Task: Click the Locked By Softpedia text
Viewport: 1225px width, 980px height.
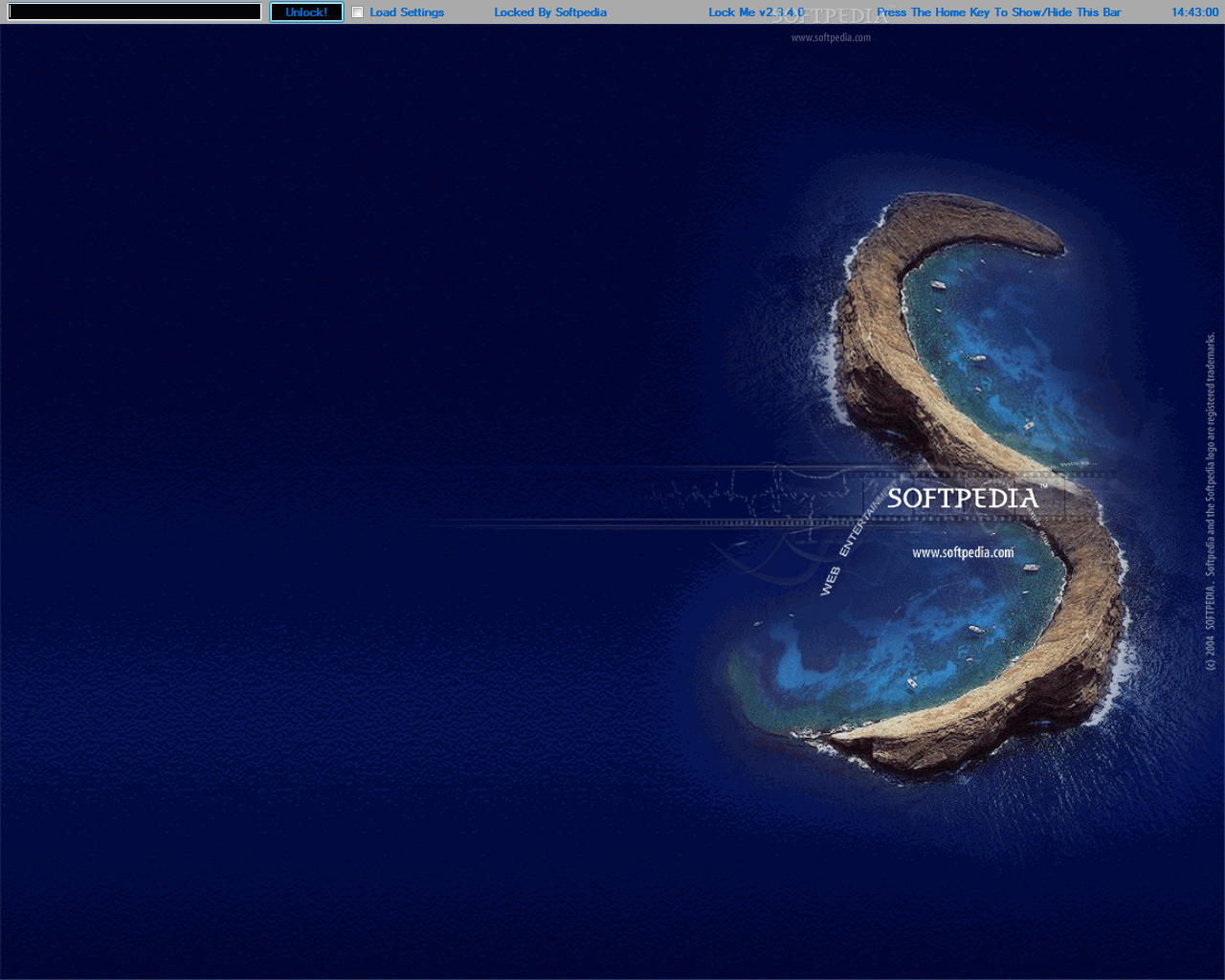Action: (550, 12)
